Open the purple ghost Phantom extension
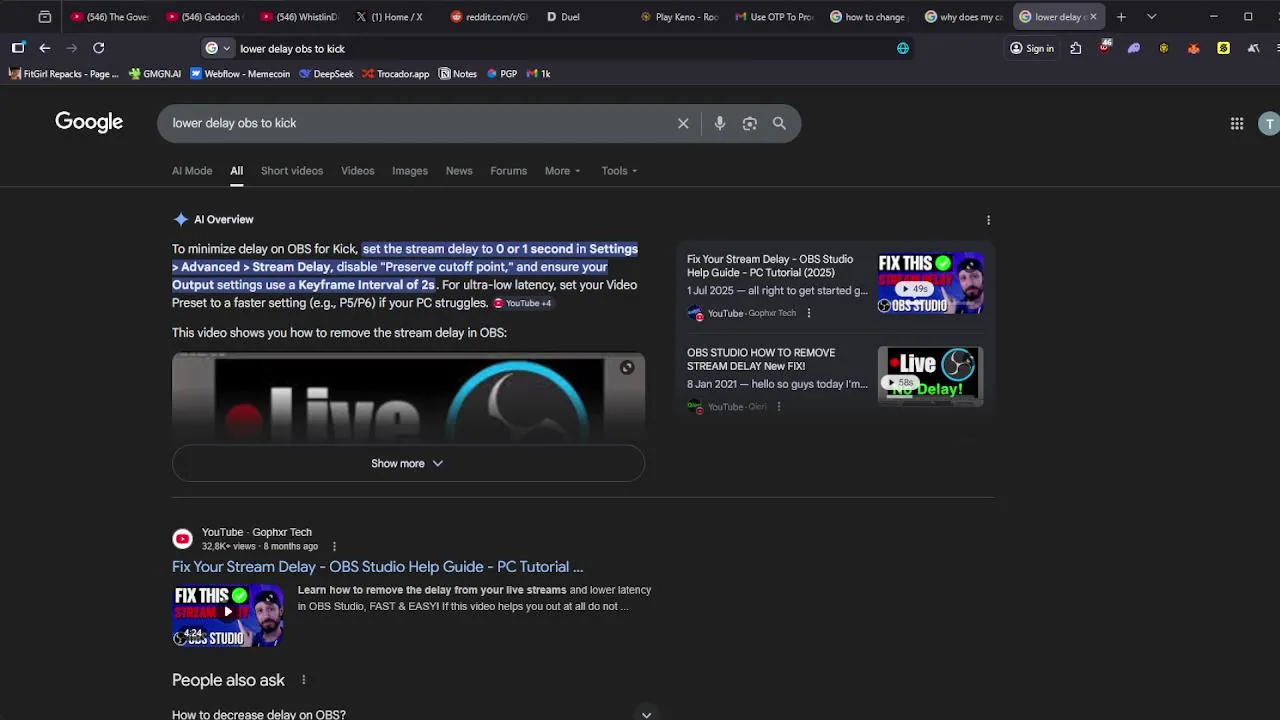The image size is (1280, 720). point(1134,48)
